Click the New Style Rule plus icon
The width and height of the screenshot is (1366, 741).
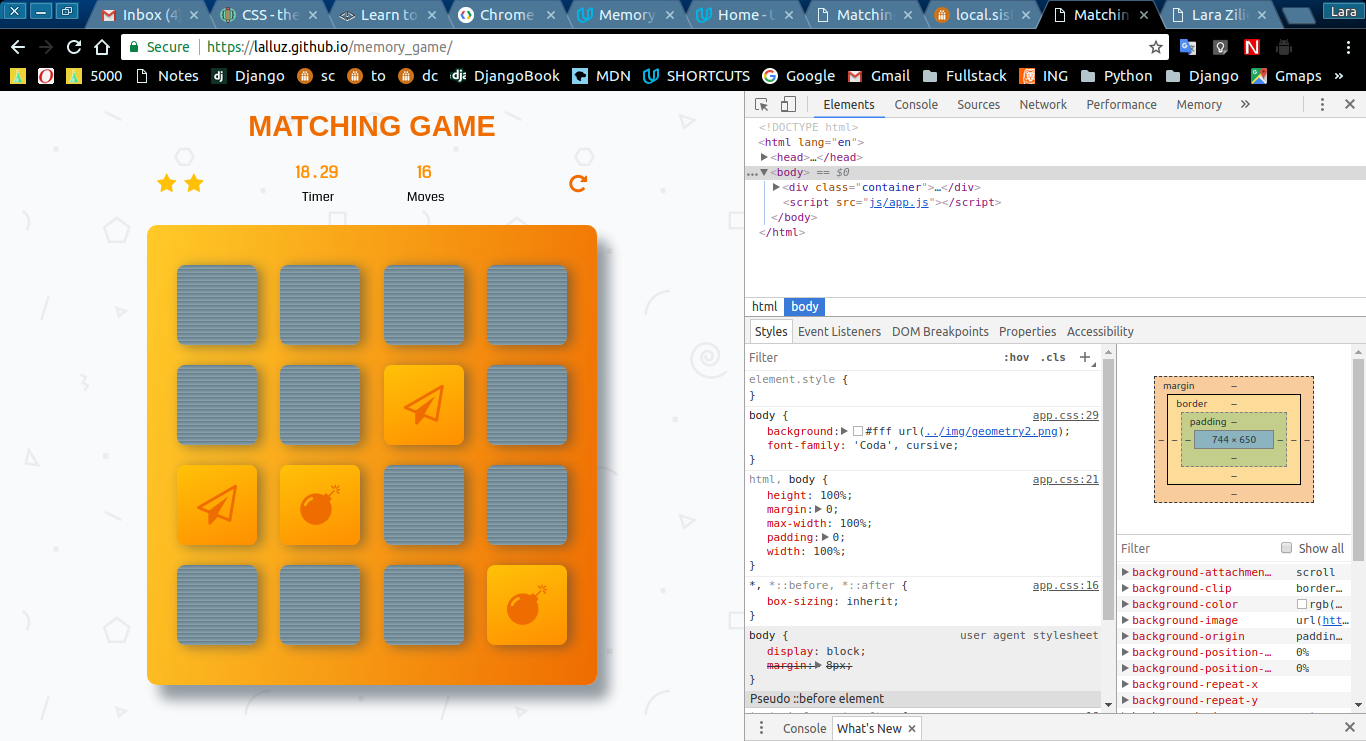(x=1085, y=357)
